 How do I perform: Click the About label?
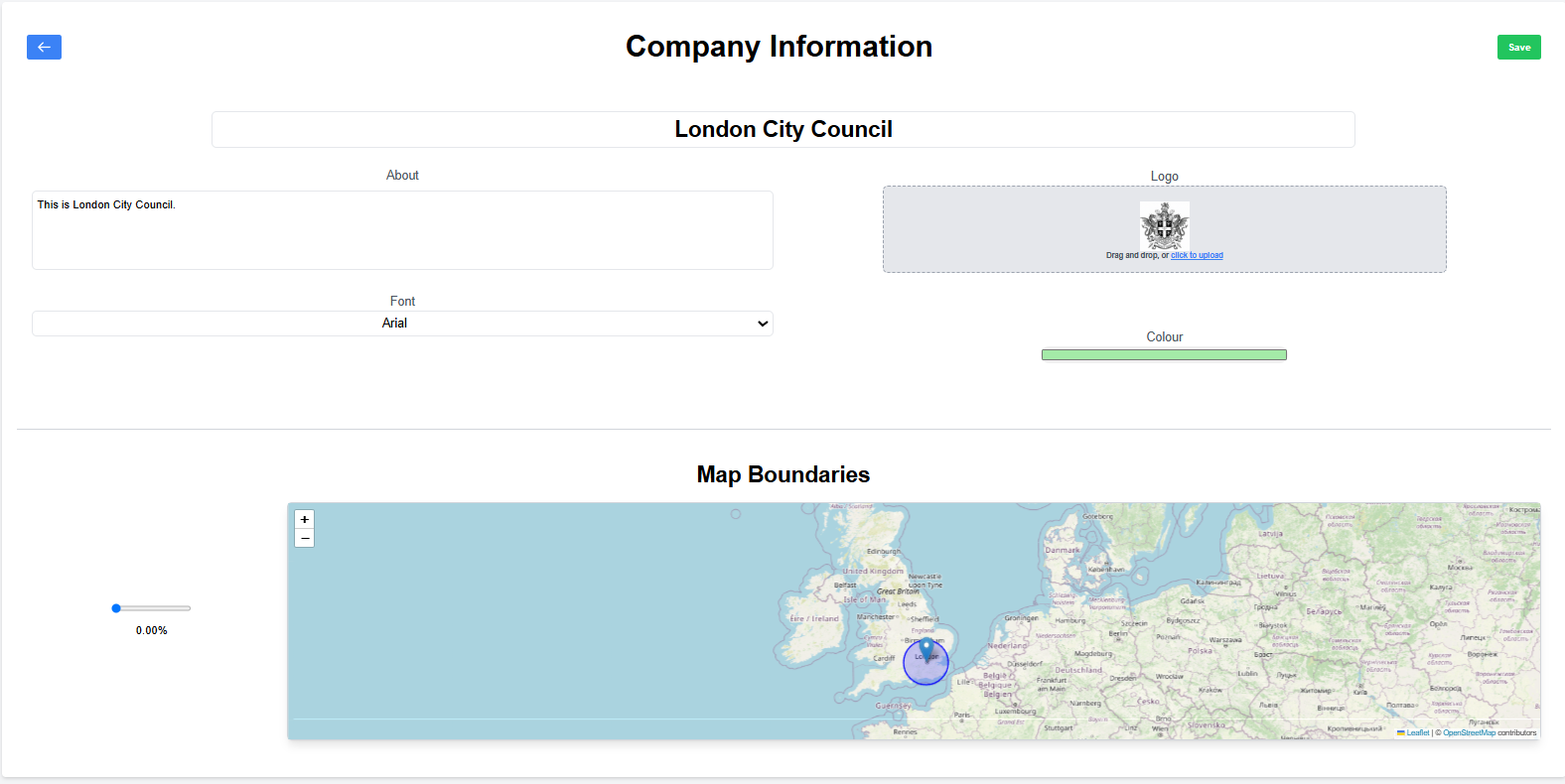tap(402, 175)
